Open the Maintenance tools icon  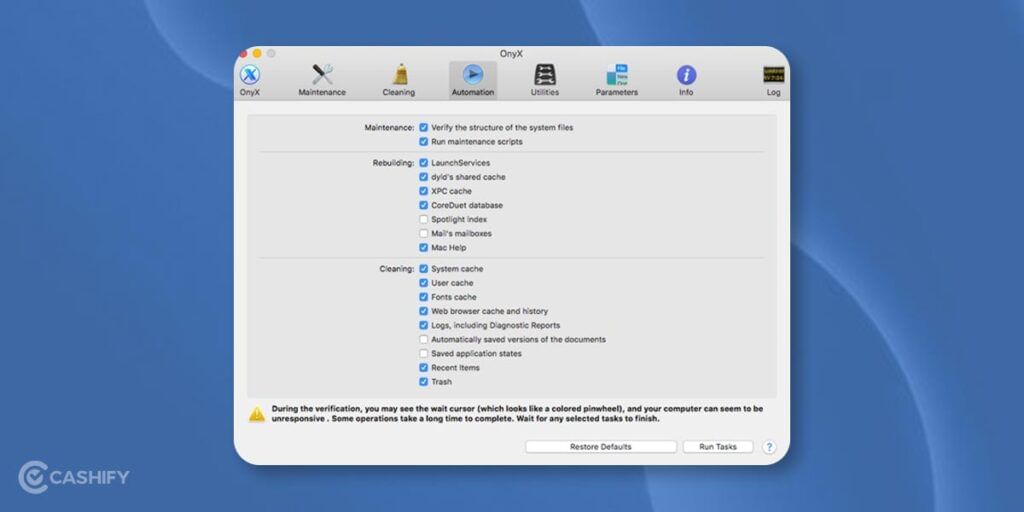(322, 74)
